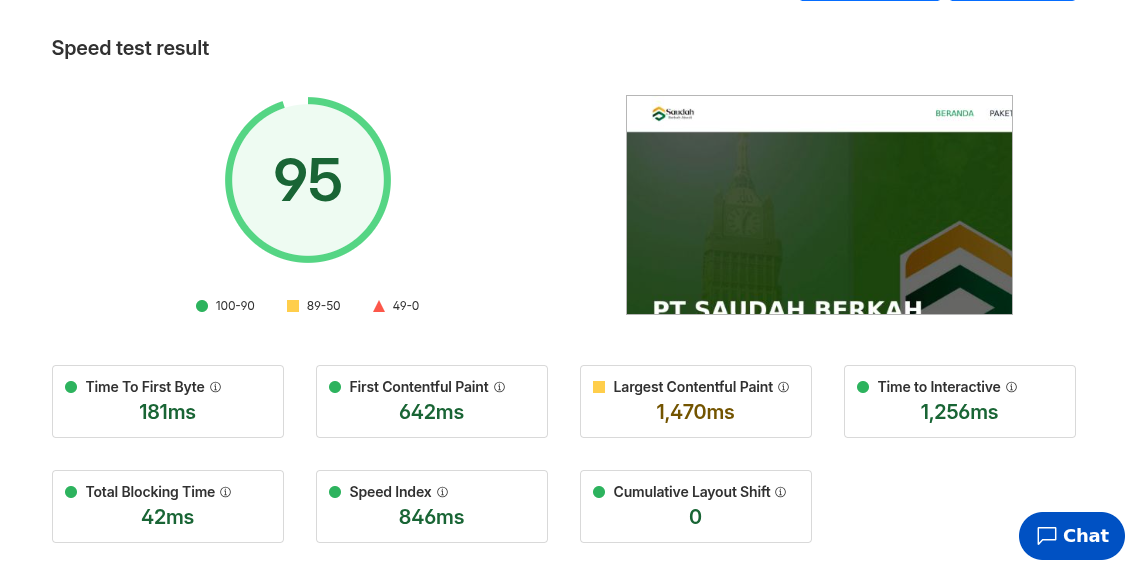Click the 1,256ms value

tap(959, 412)
